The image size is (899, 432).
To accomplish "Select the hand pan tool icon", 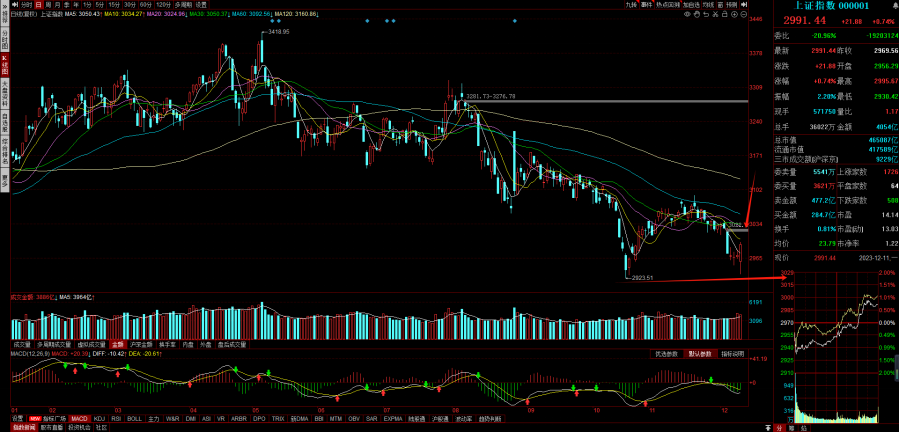I will 697,14.
